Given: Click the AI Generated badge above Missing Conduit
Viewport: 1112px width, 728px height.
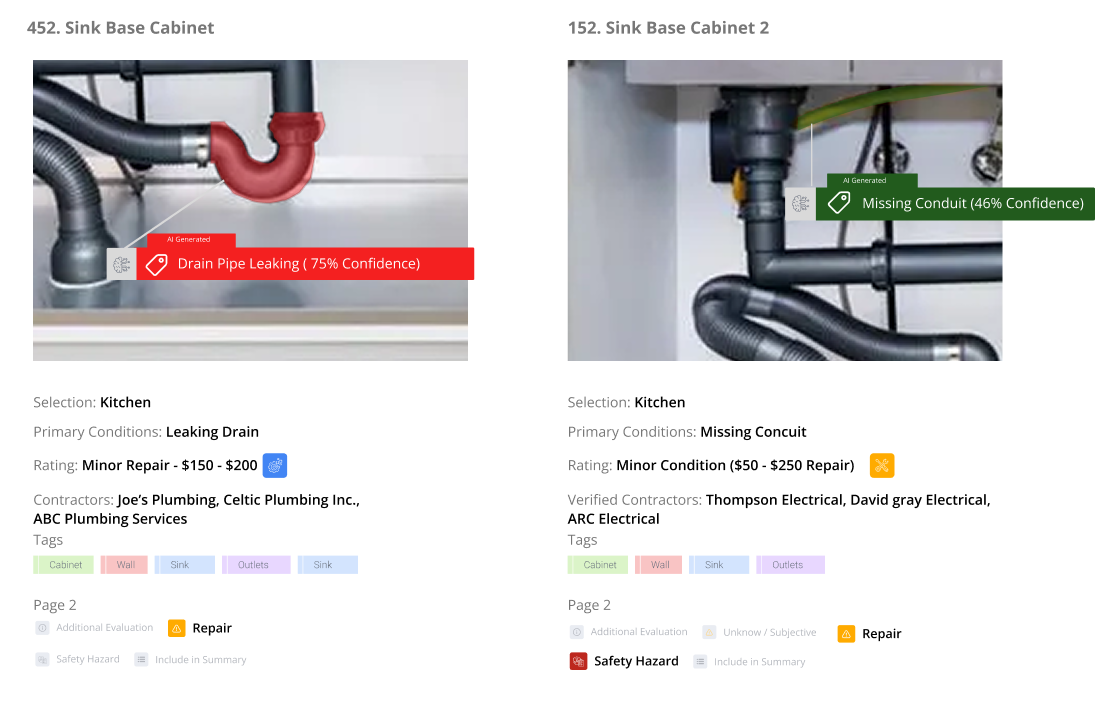Looking at the screenshot, I should click(872, 181).
